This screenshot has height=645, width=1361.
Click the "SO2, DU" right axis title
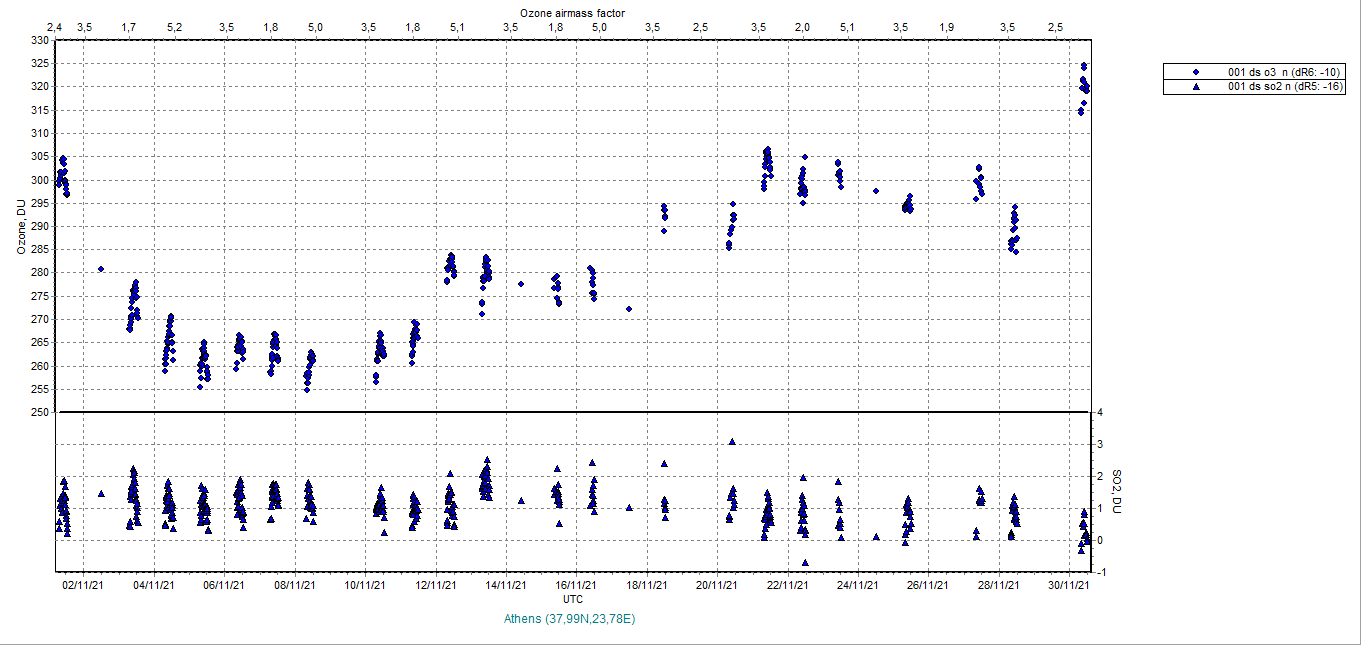[x=1118, y=491]
